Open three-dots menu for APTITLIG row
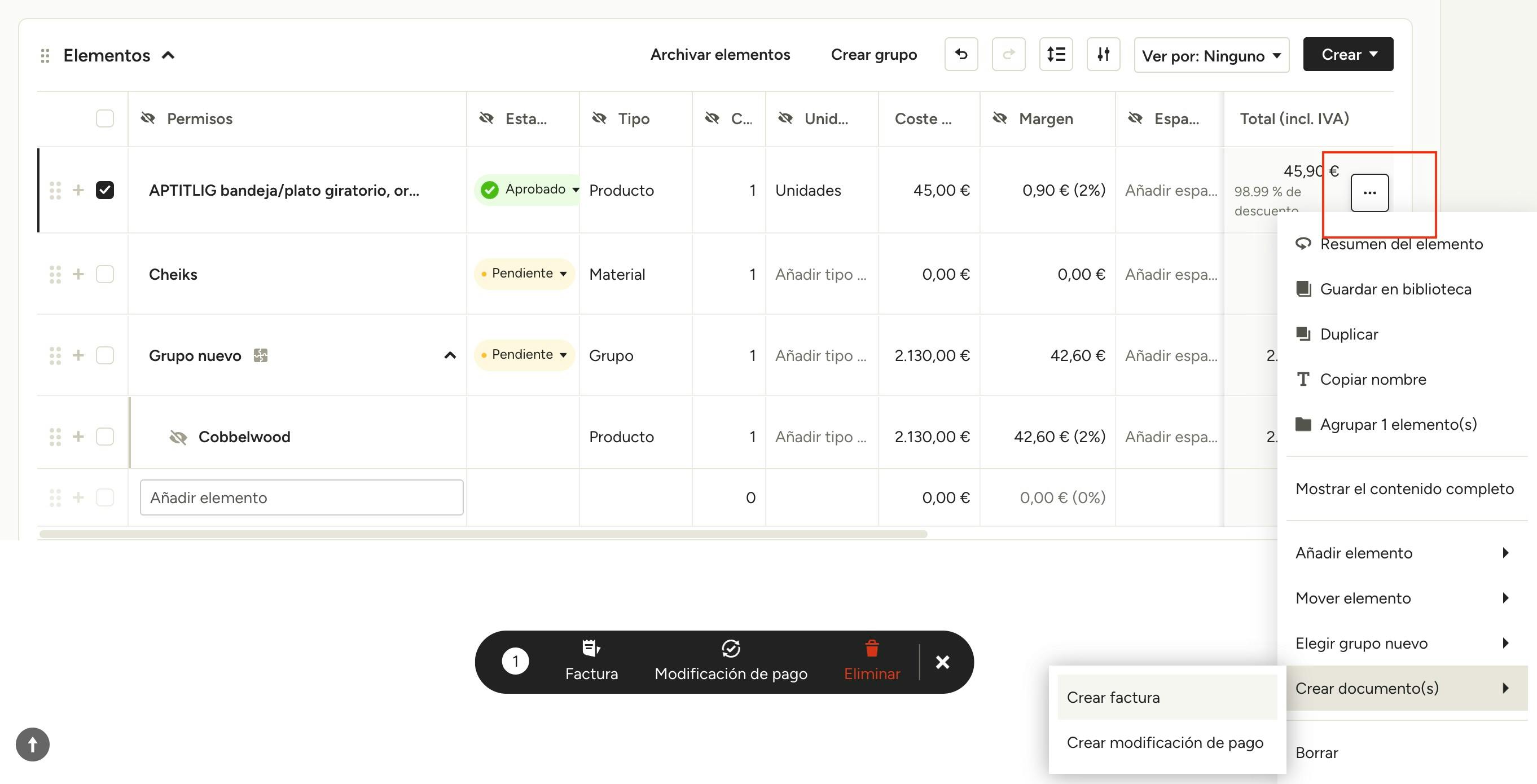The image size is (1537, 784). tap(1369, 193)
